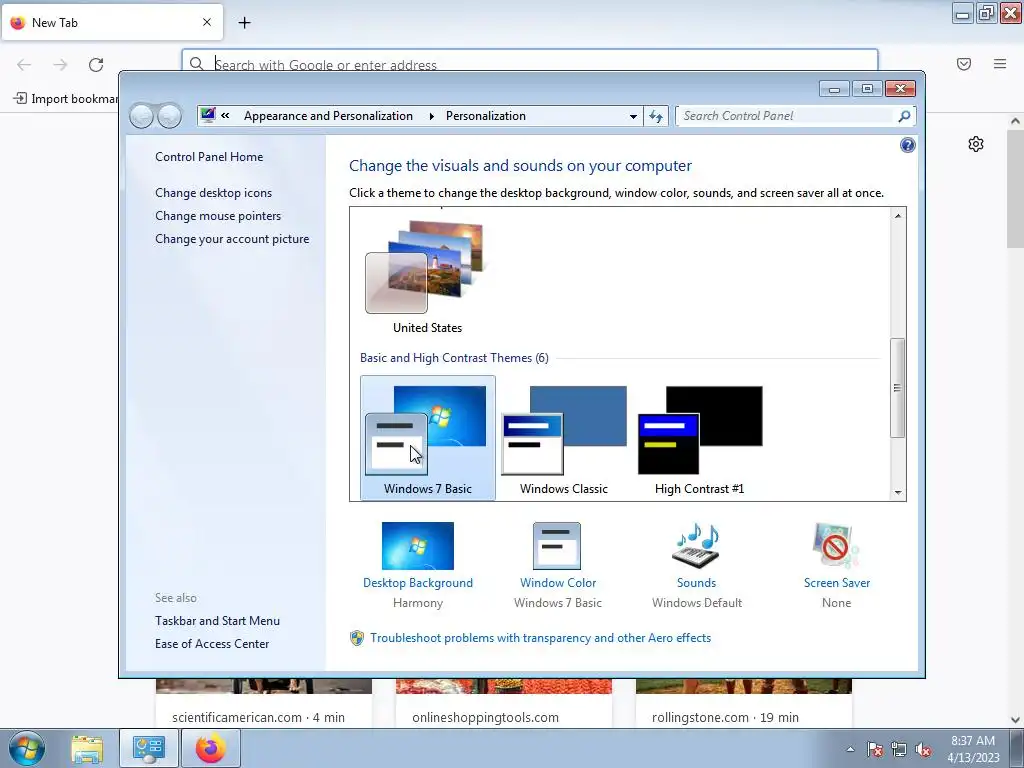The height and width of the screenshot is (768, 1024).
Task: Open the Sounds piano icon
Action: coord(696,546)
